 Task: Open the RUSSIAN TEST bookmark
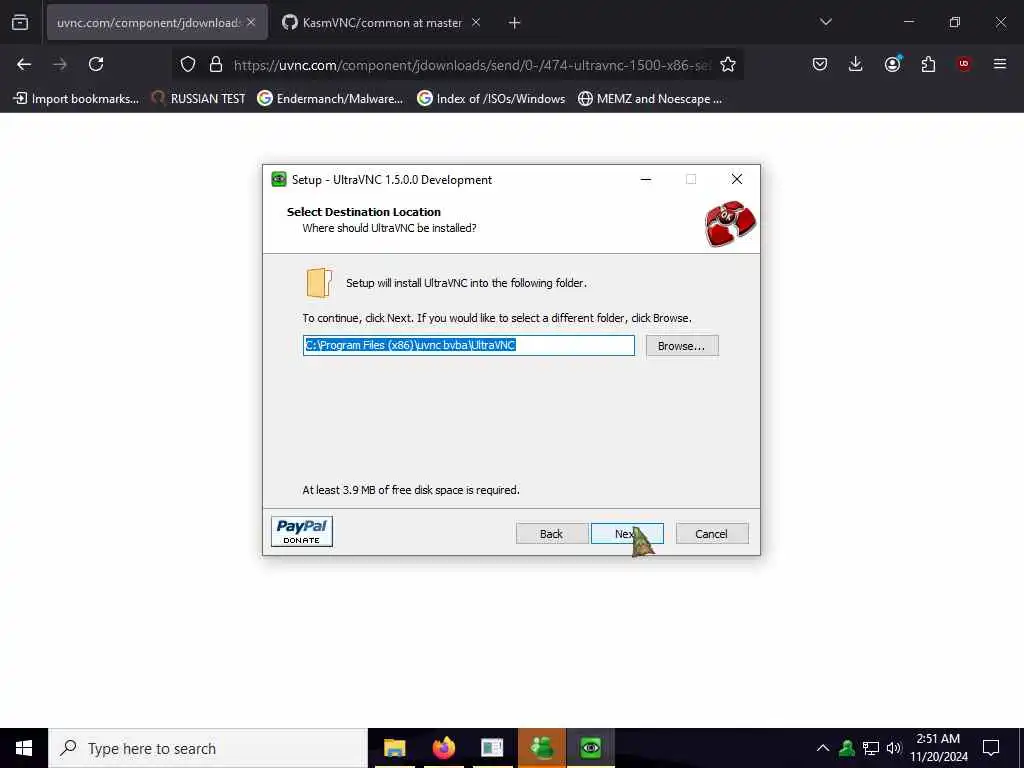pyautogui.click(x=199, y=99)
